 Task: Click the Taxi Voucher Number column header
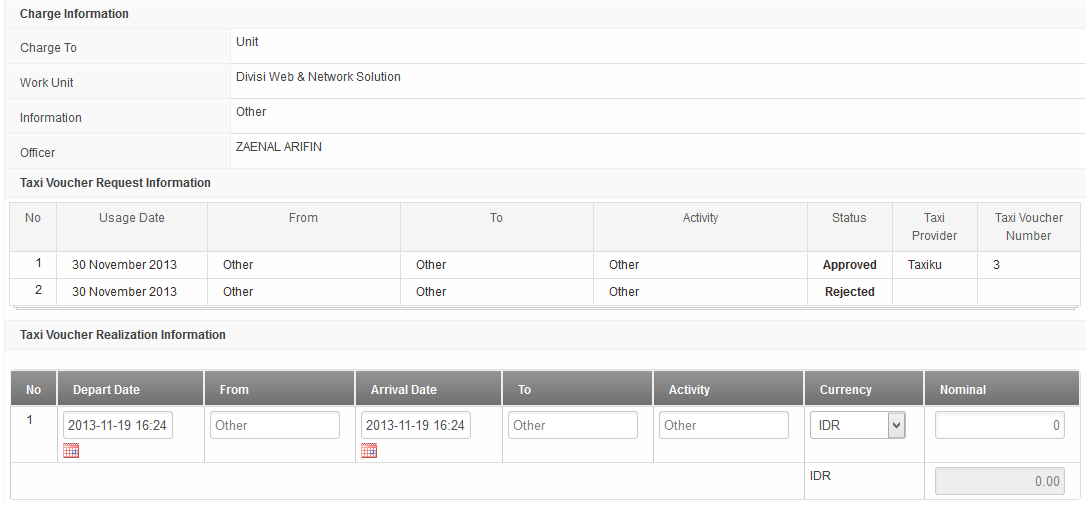[x=1028, y=227]
